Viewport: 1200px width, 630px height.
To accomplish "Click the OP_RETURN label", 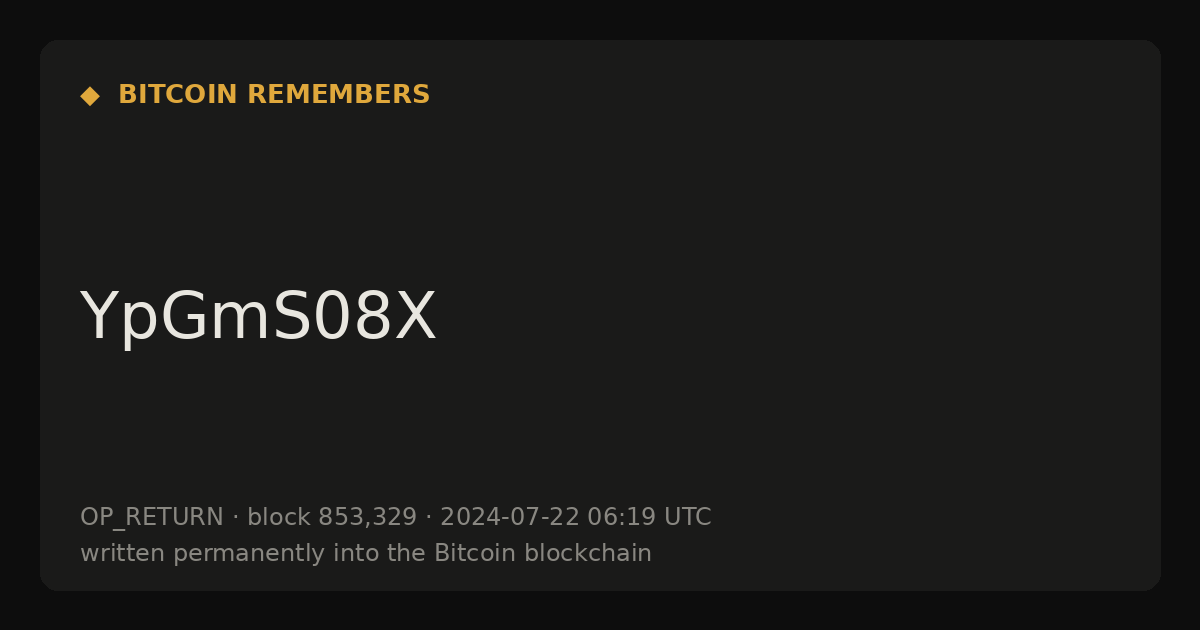I will [x=152, y=518].
